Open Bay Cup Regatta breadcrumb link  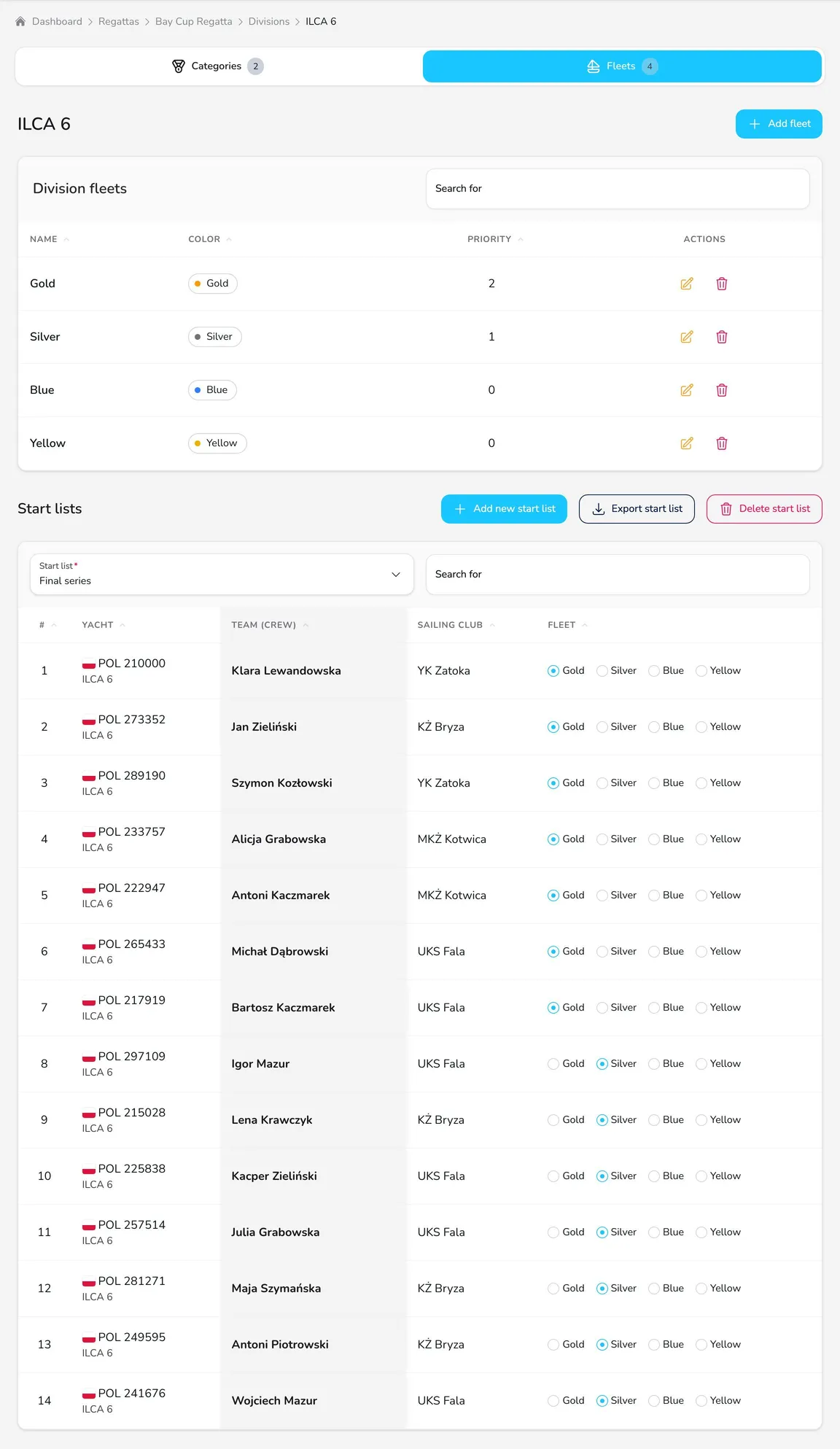[194, 22]
